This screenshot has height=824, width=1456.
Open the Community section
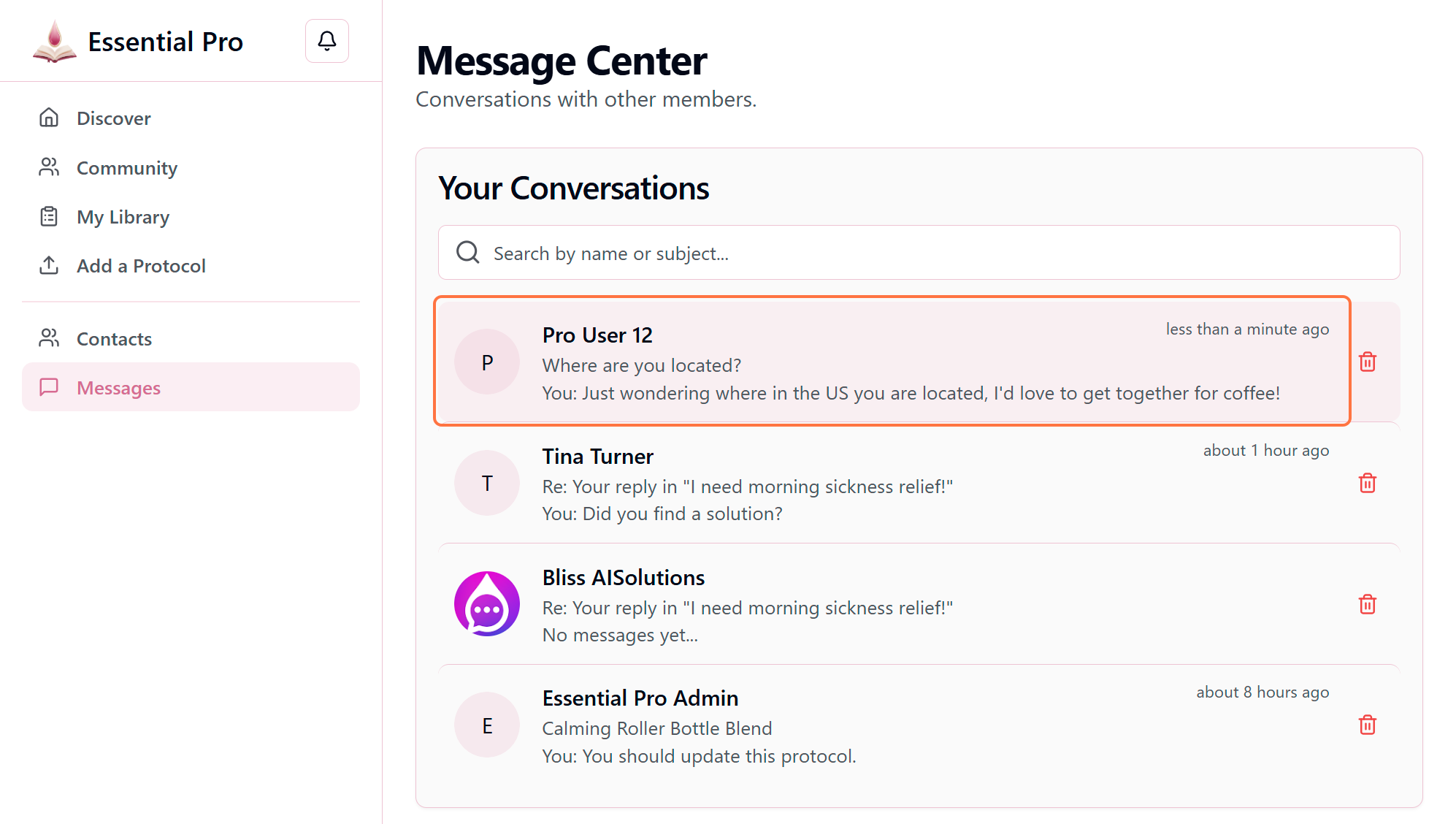click(x=126, y=168)
